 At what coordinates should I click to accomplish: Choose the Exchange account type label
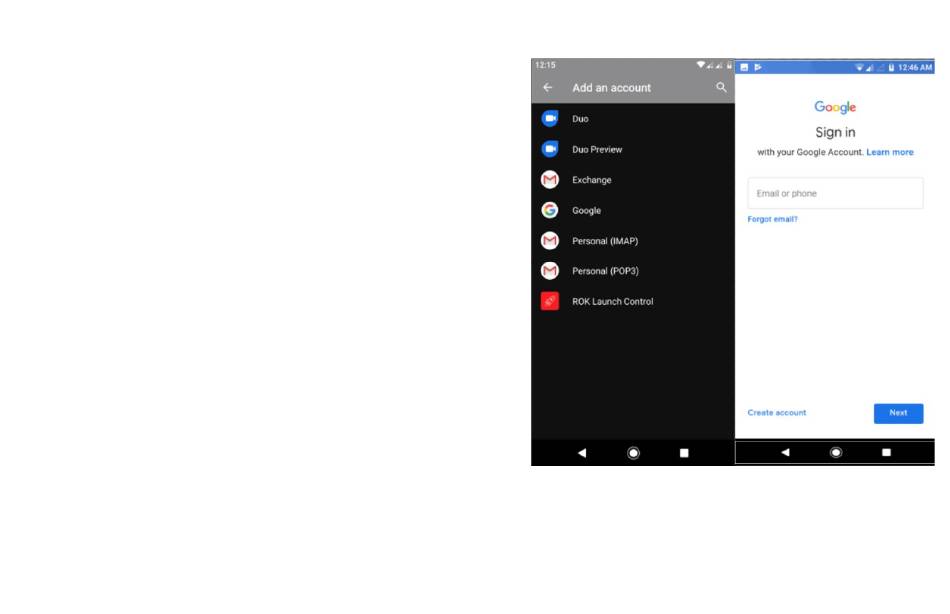click(x=591, y=180)
